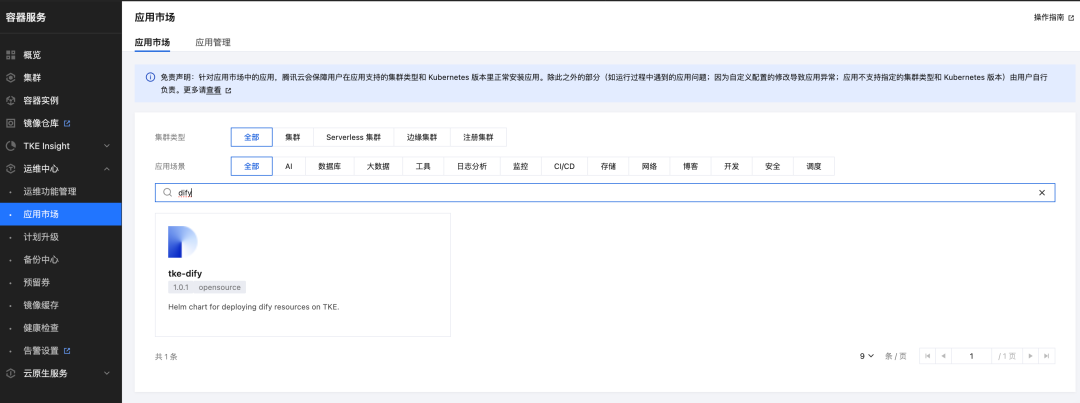Image resolution: width=1080 pixels, height=403 pixels.
Task: Click the TKE Insight pie icon
Action: (x=10, y=146)
